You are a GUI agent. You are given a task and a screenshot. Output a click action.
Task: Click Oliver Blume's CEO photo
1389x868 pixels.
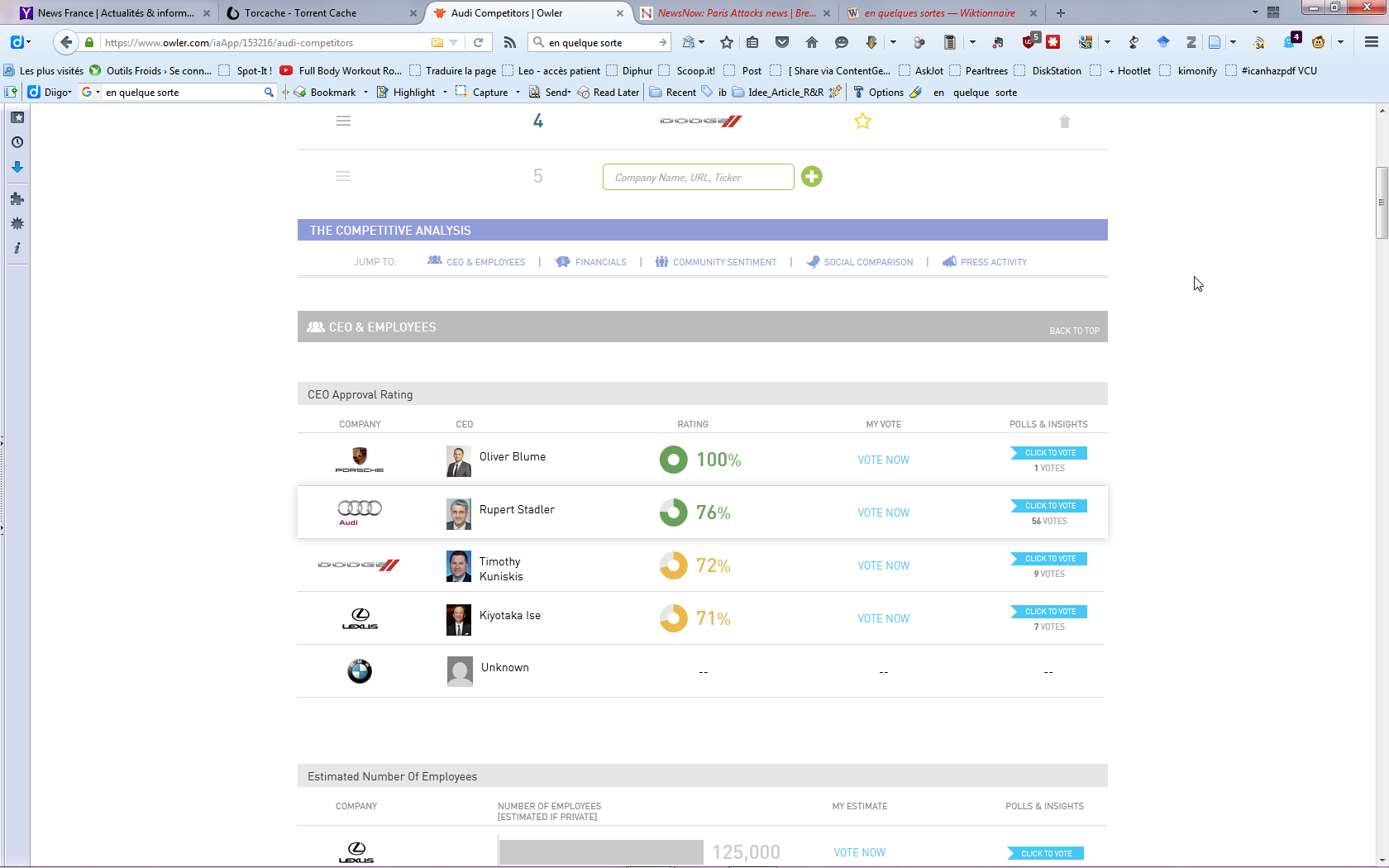pyautogui.click(x=459, y=461)
